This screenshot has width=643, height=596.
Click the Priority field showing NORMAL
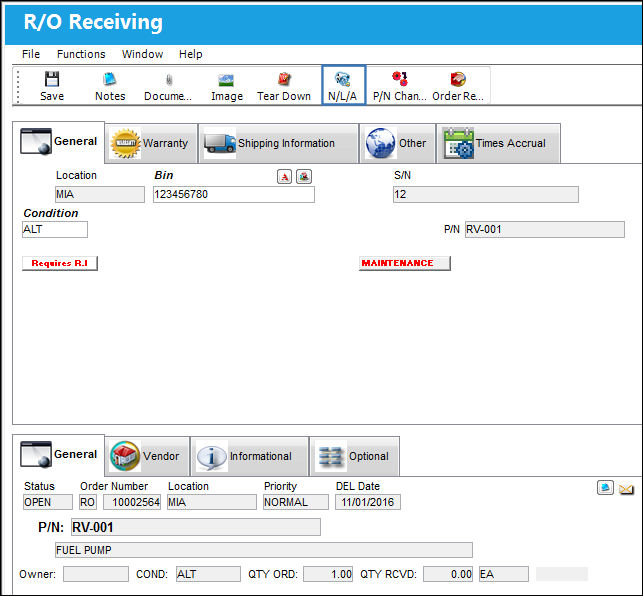[x=296, y=502]
